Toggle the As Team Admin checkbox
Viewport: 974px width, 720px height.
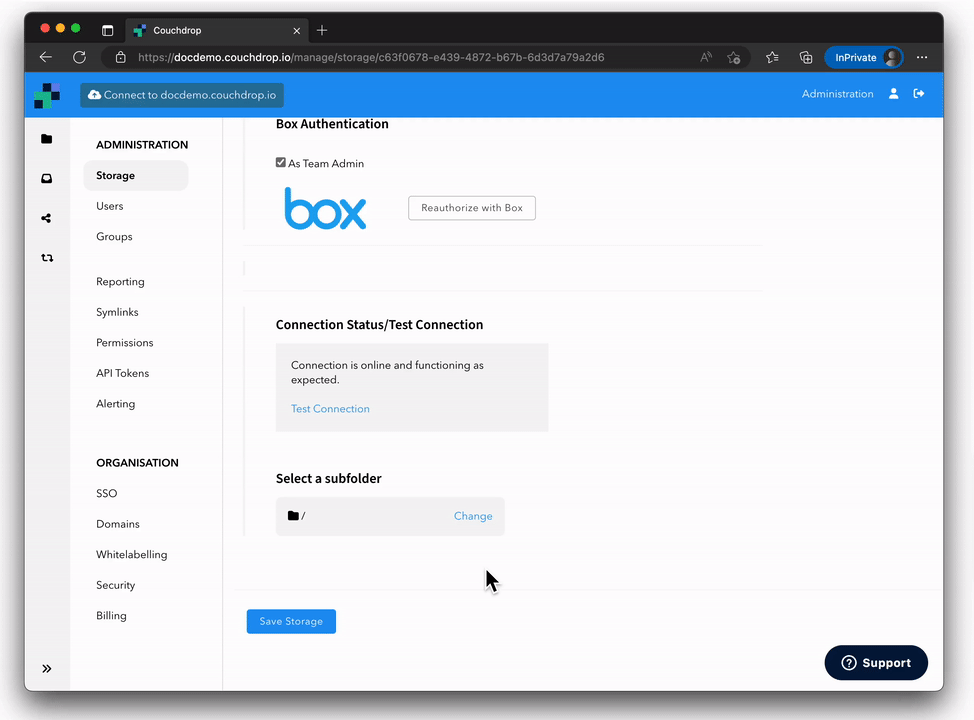click(281, 162)
